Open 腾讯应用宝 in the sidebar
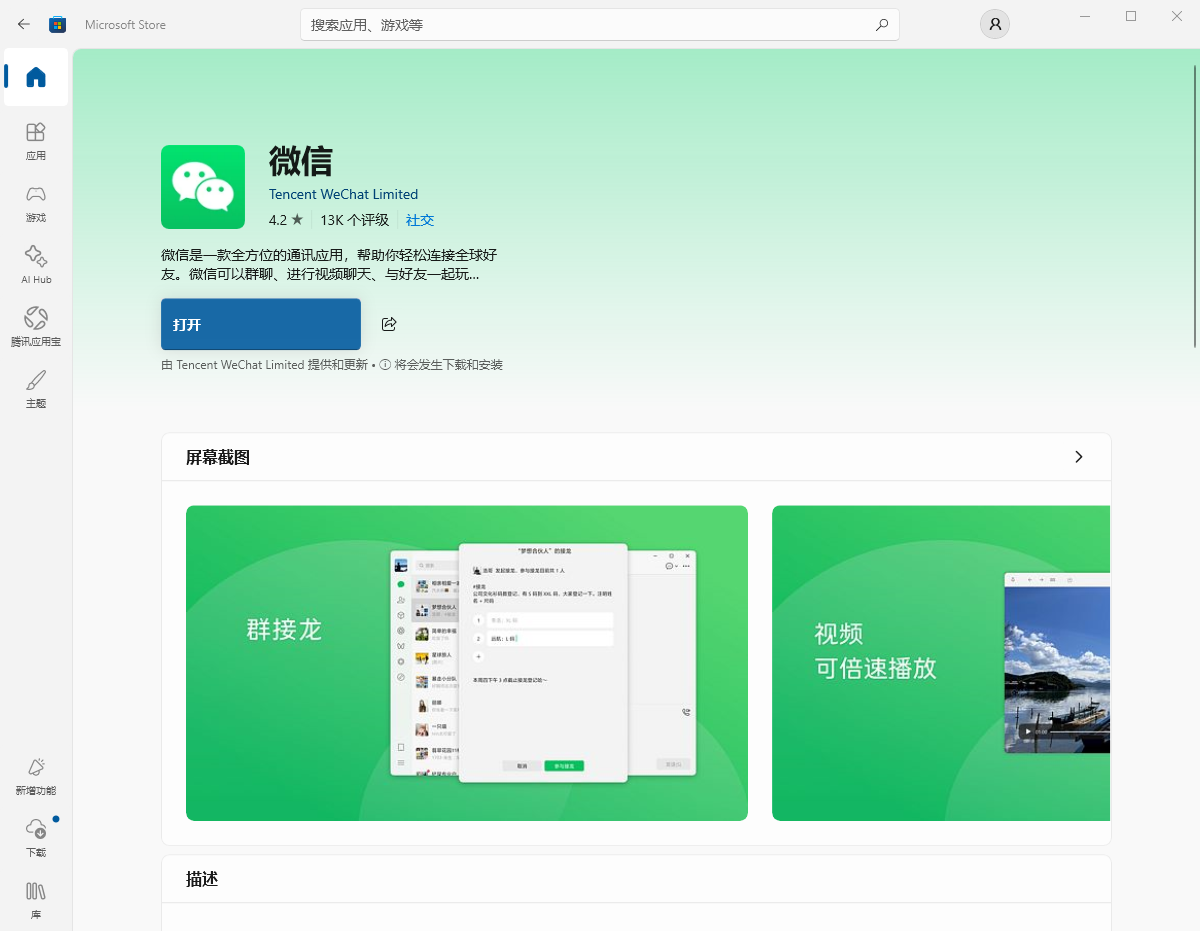Image resolution: width=1200 pixels, height=931 pixels. [x=36, y=327]
